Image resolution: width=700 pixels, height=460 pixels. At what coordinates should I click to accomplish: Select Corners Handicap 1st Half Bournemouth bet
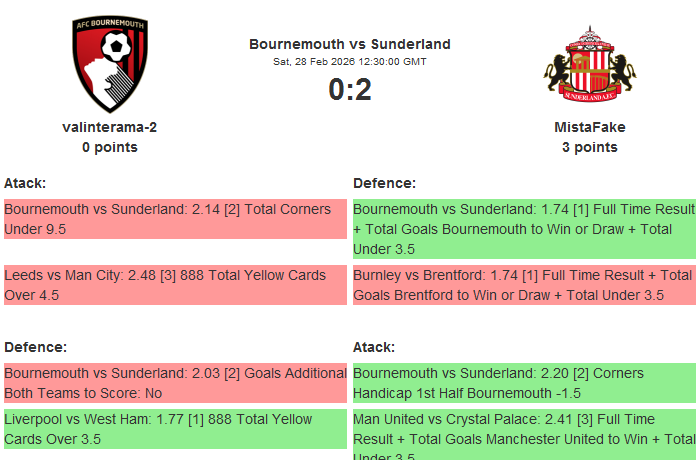[524, 383]
